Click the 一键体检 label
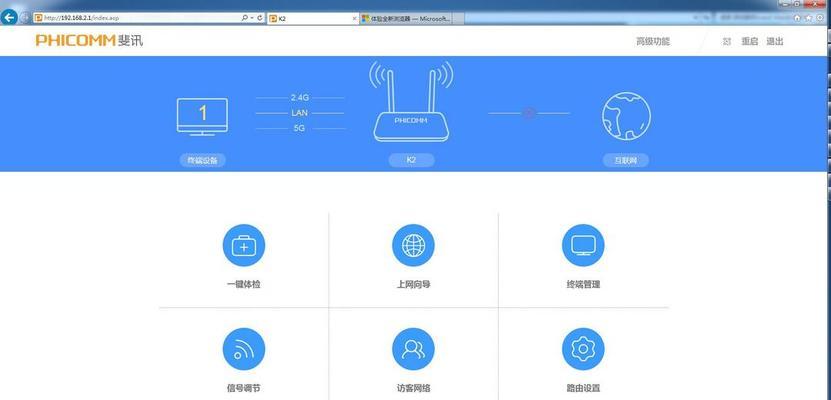The image size is (831, 400). pyautogui.click(x=244, y=285)
